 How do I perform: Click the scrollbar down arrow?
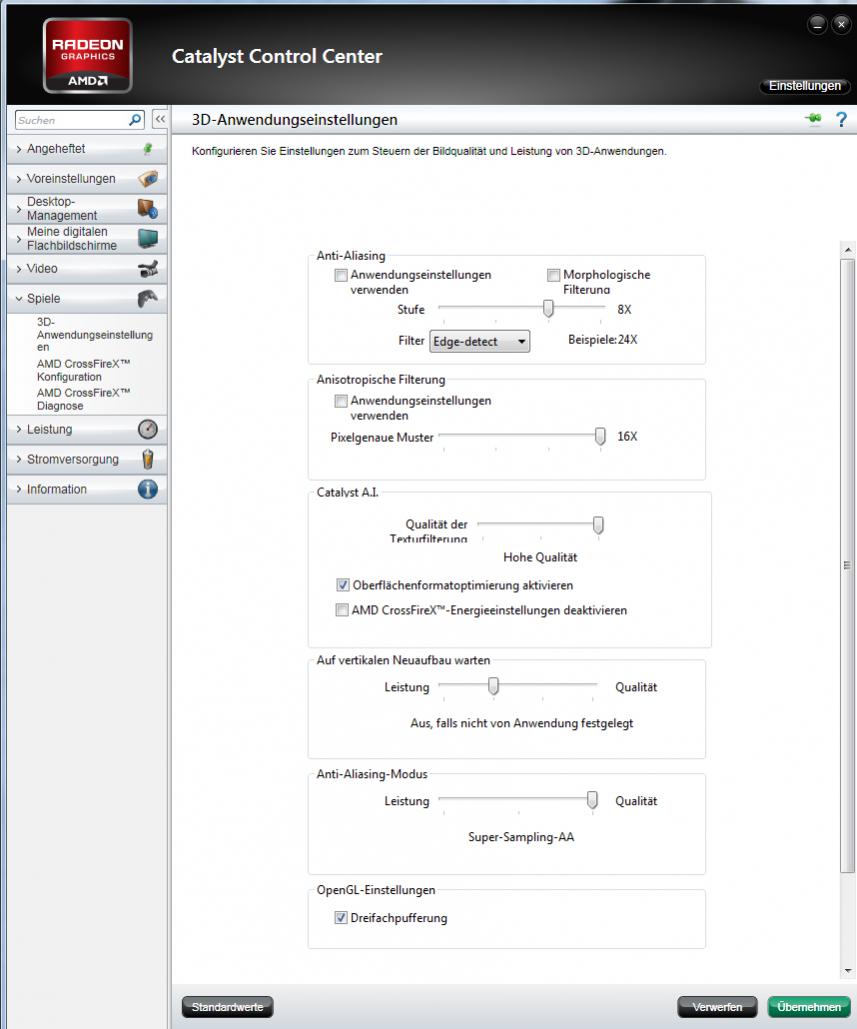click(x=848, y=971)
